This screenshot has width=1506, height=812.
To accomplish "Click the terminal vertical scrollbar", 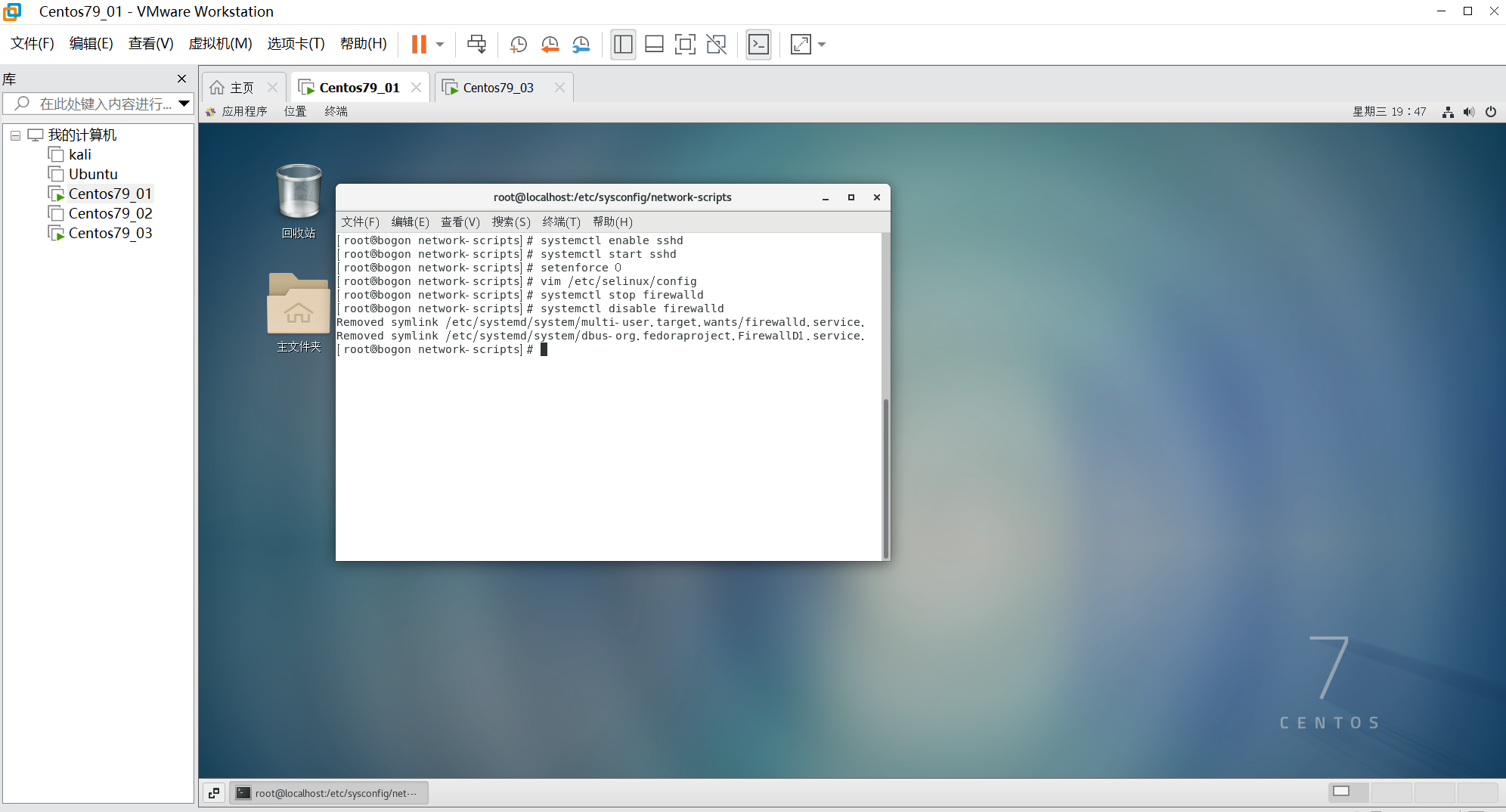I will point(885,478).
